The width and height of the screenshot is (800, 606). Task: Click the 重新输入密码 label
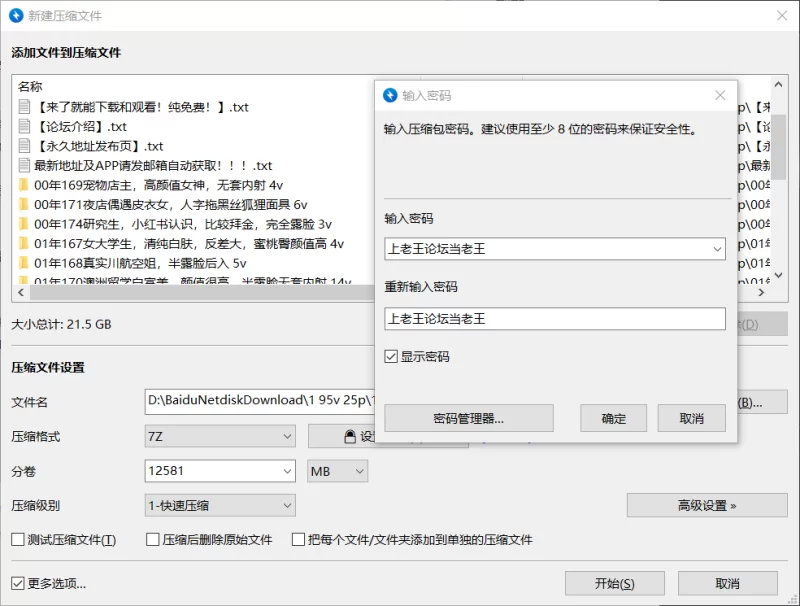tap(421, 287)
